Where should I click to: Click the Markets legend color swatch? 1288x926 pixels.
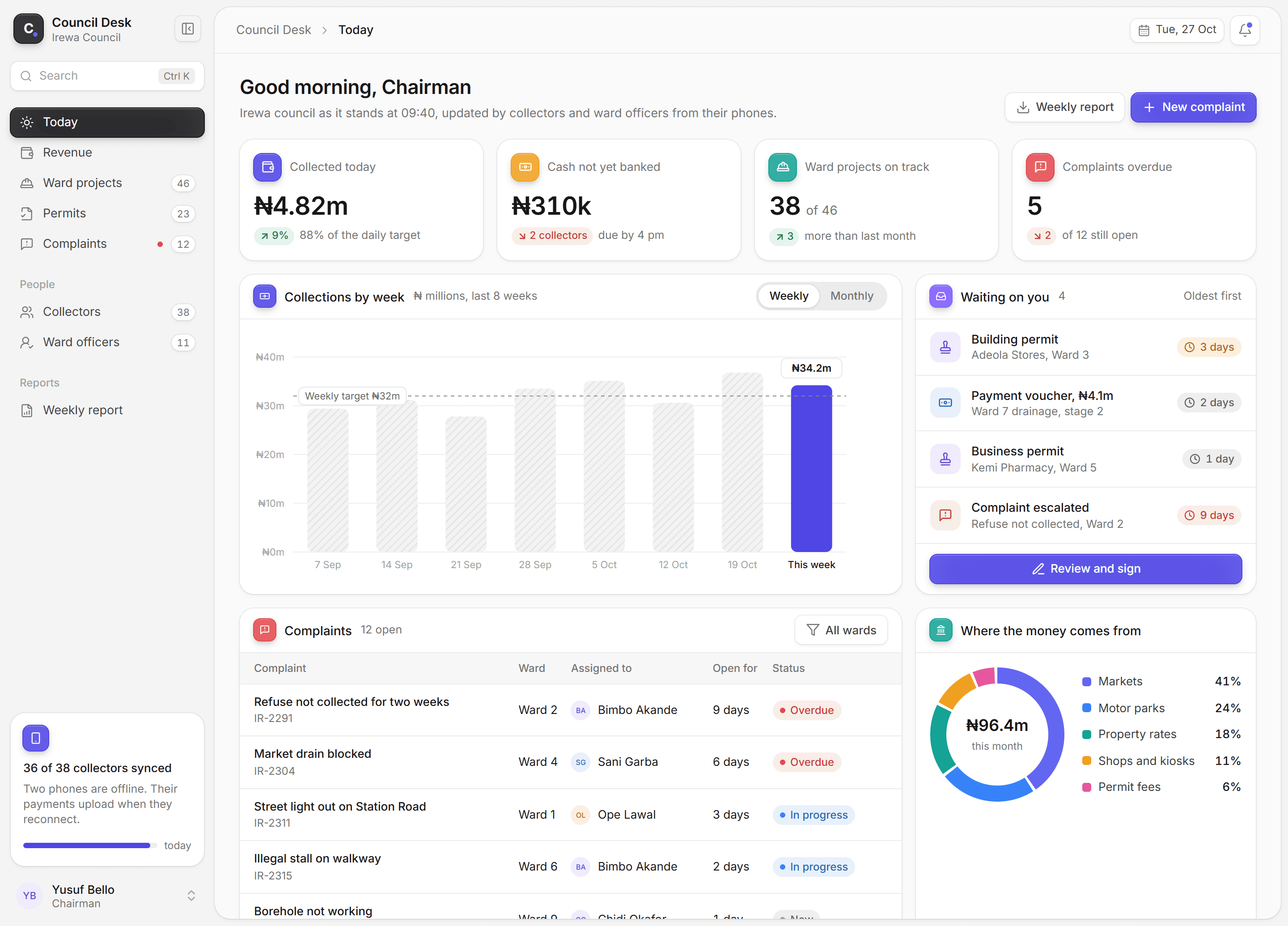1086,682
